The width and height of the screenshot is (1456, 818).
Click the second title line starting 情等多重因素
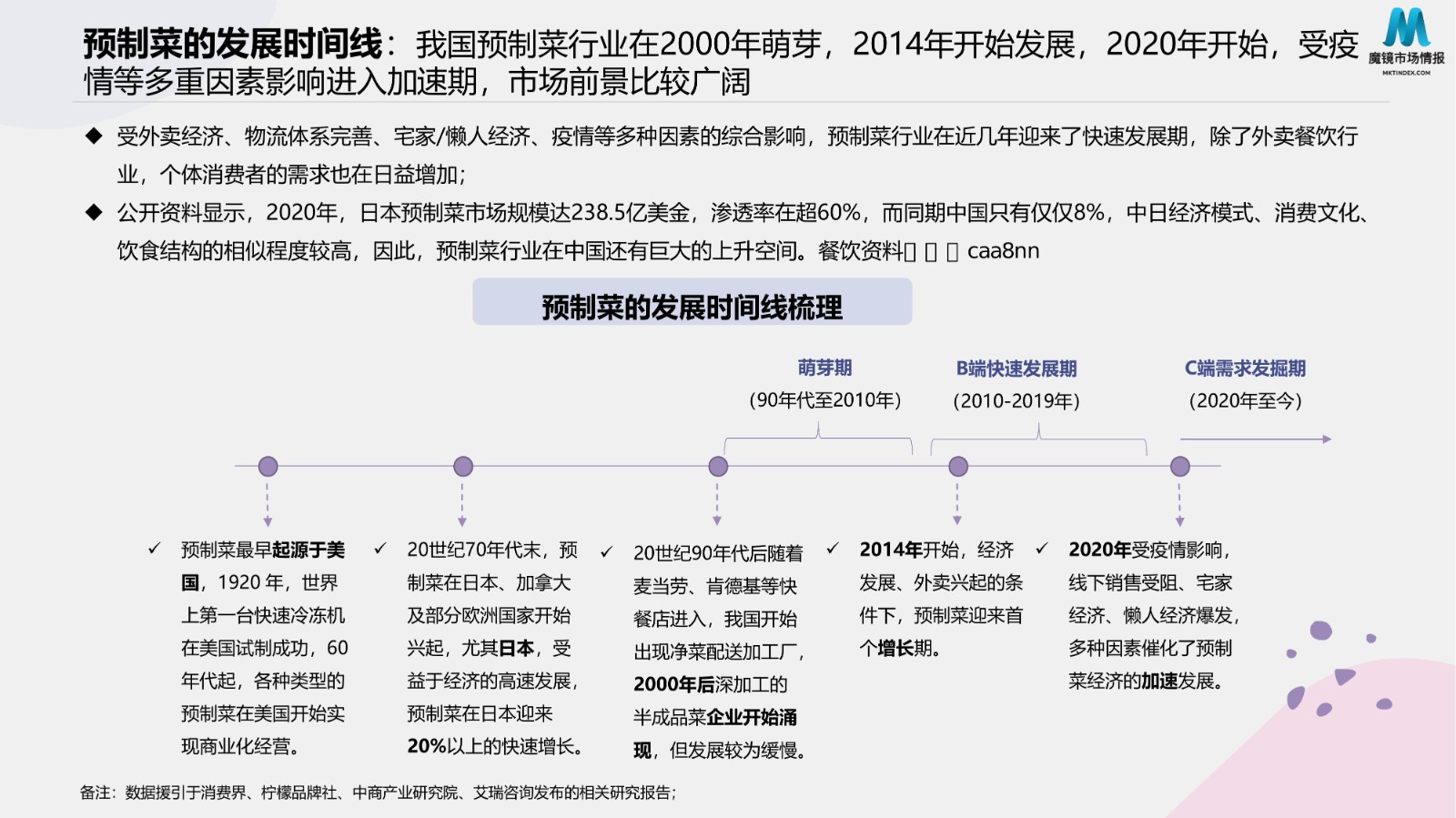pos(417,82)
